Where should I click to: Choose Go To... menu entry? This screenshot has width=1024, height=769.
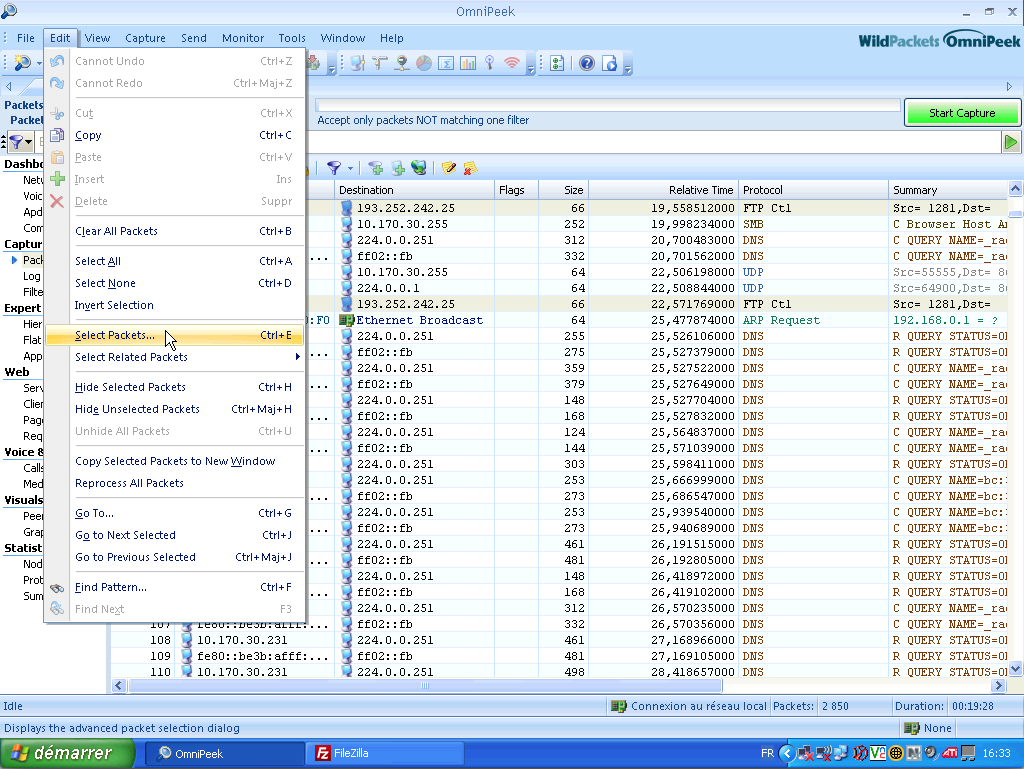175,513
